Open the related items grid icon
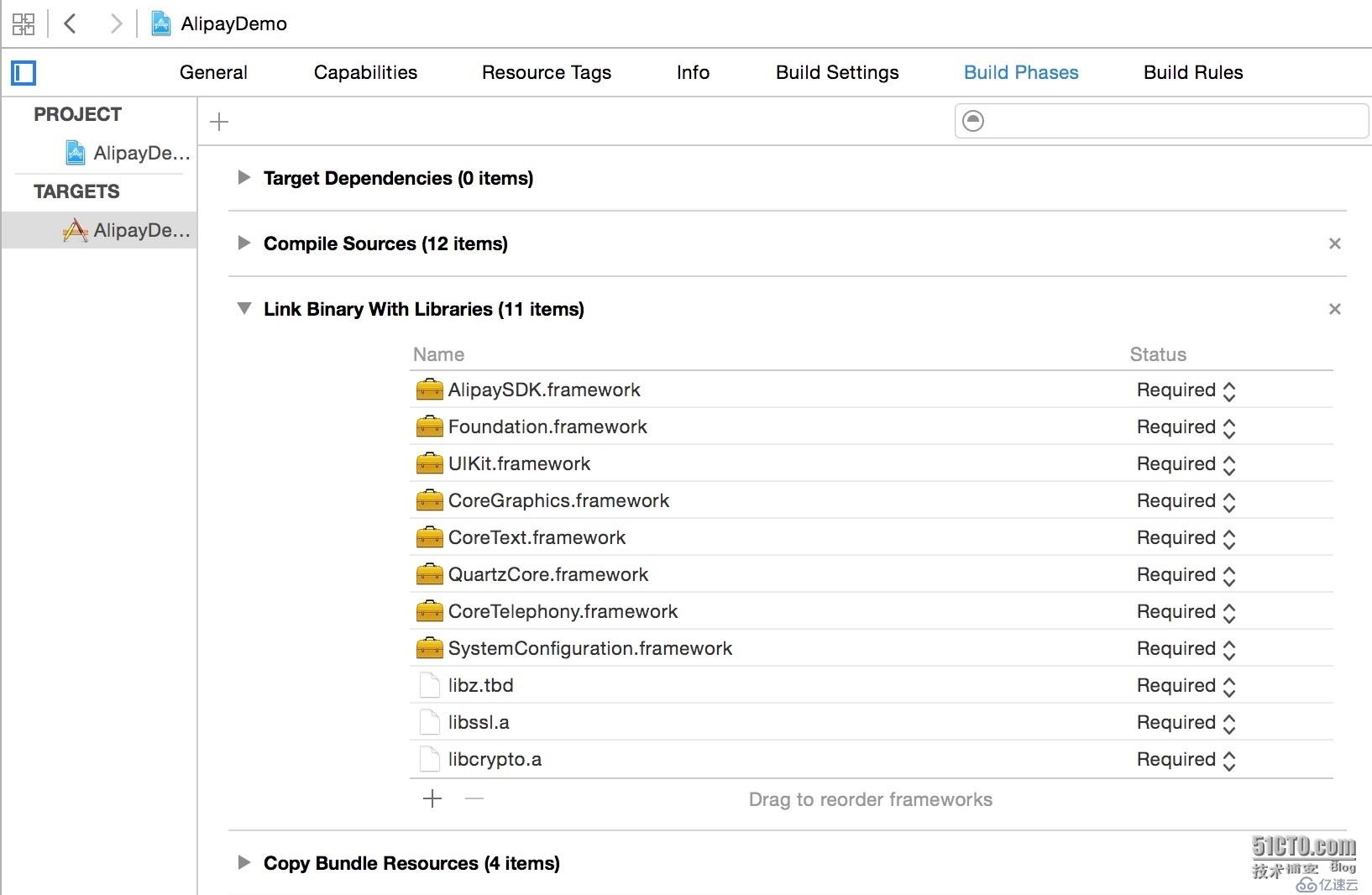This screenshot has height=895, width=1372. [x=24, y=24]
